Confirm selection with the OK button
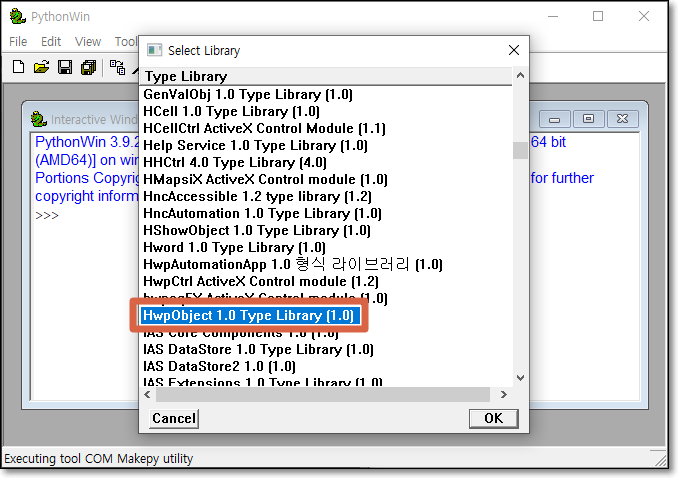 click(493, 418)
